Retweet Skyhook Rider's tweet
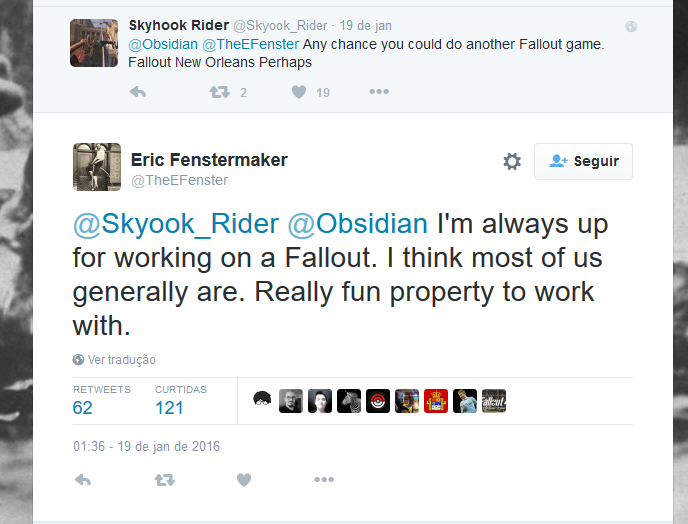The image size is (688, 524). (x=219, y=92)
